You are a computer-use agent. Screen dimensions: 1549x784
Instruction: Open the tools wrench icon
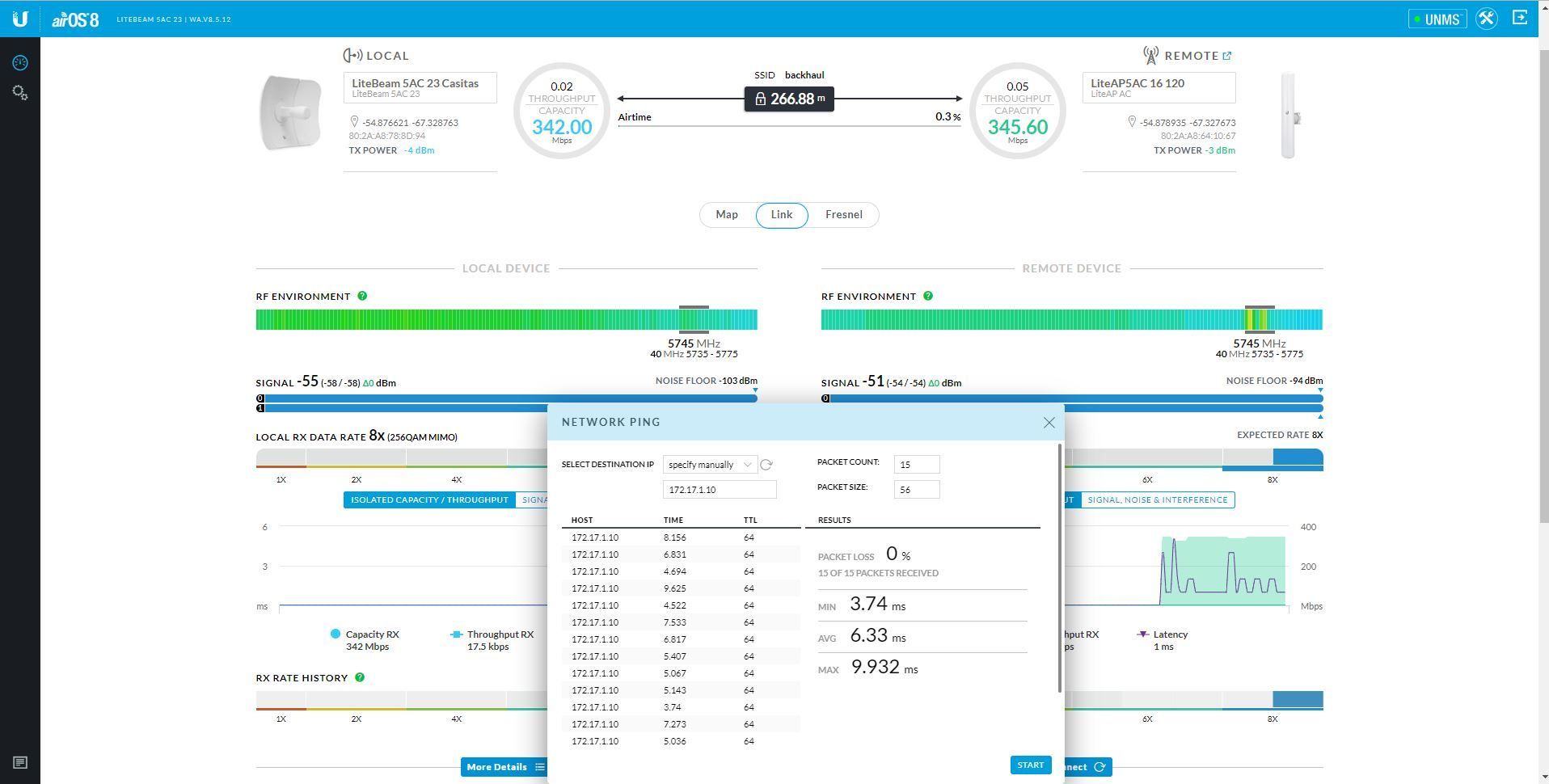1486,19
